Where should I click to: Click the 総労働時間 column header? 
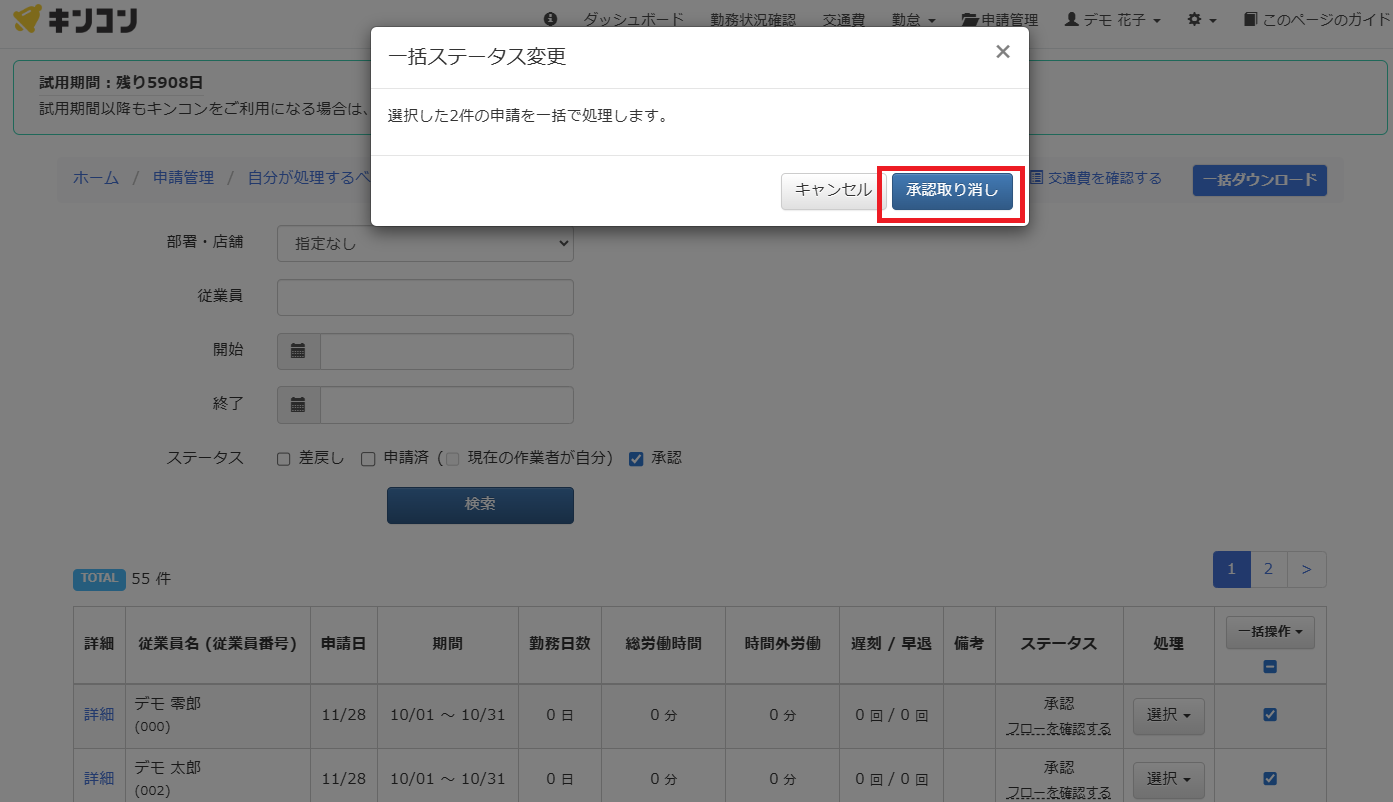coord(663,644)
